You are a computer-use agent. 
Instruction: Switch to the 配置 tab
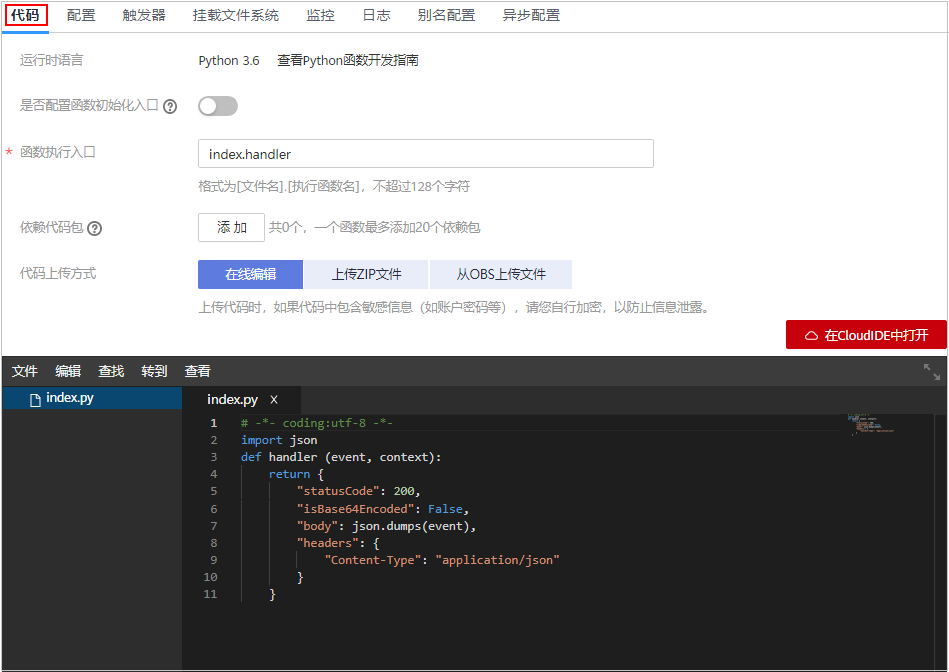point(81,15)
